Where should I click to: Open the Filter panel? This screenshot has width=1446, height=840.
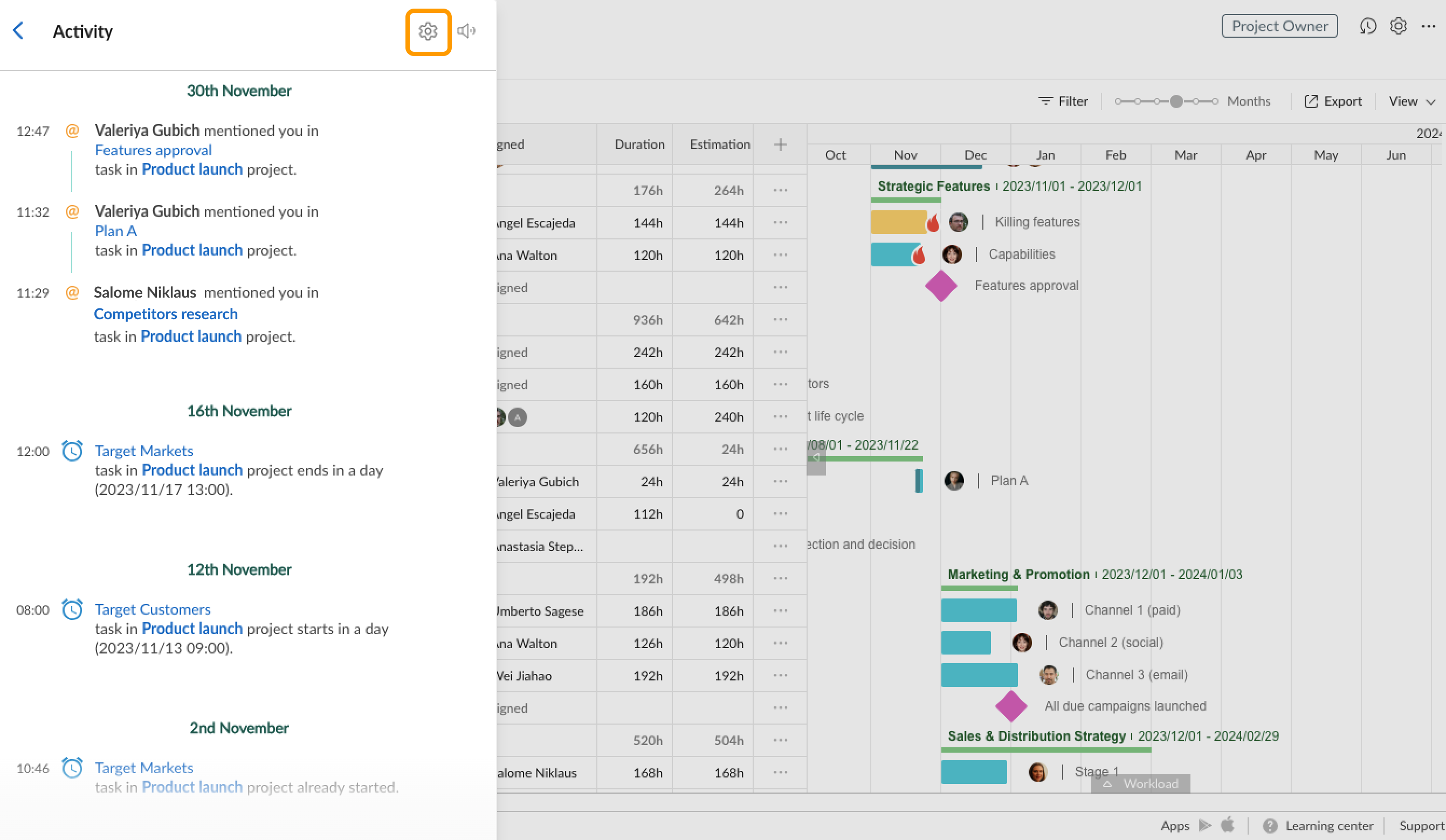1064,100
